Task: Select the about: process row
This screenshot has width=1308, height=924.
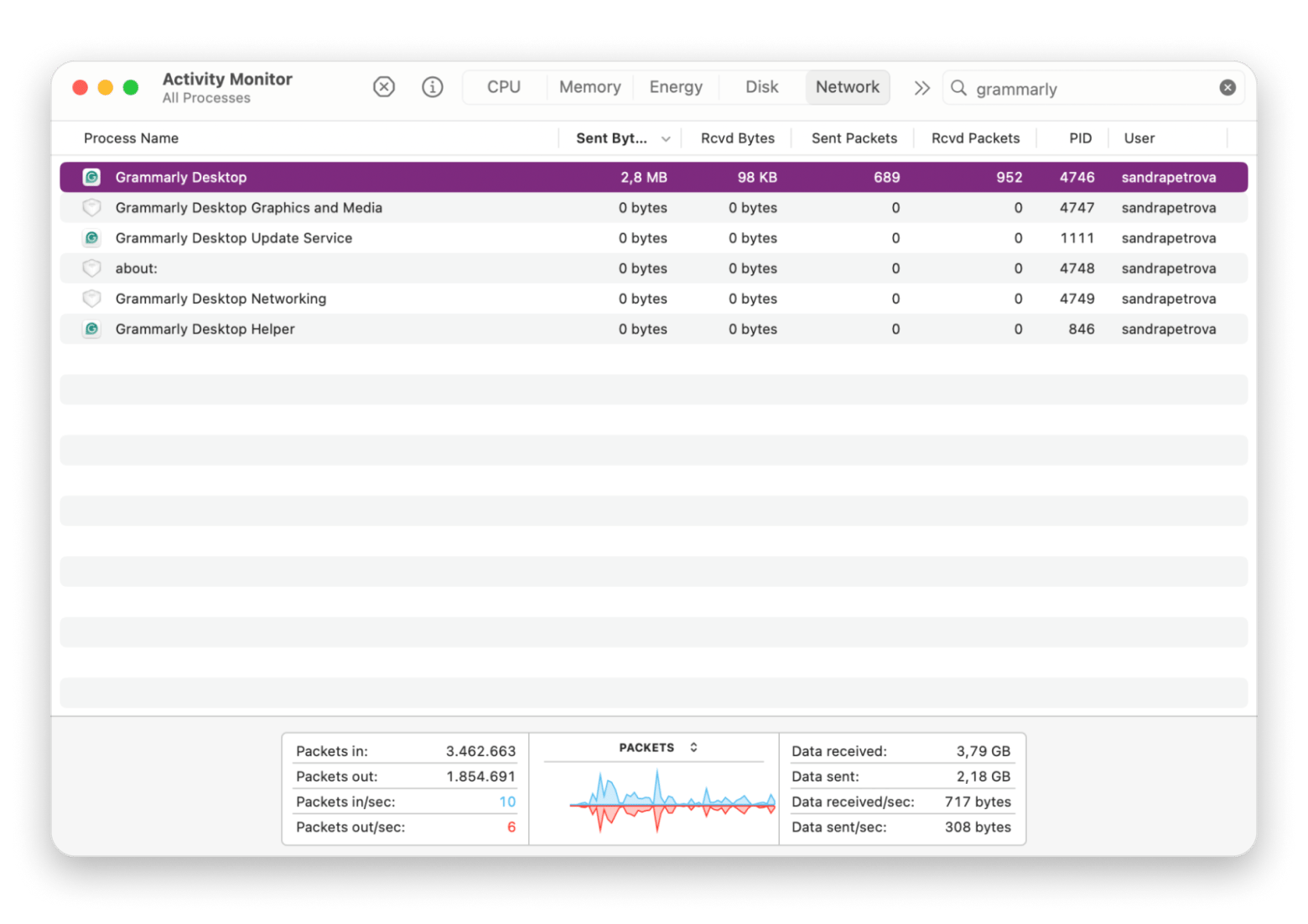Action: click(x=654, y=268)
